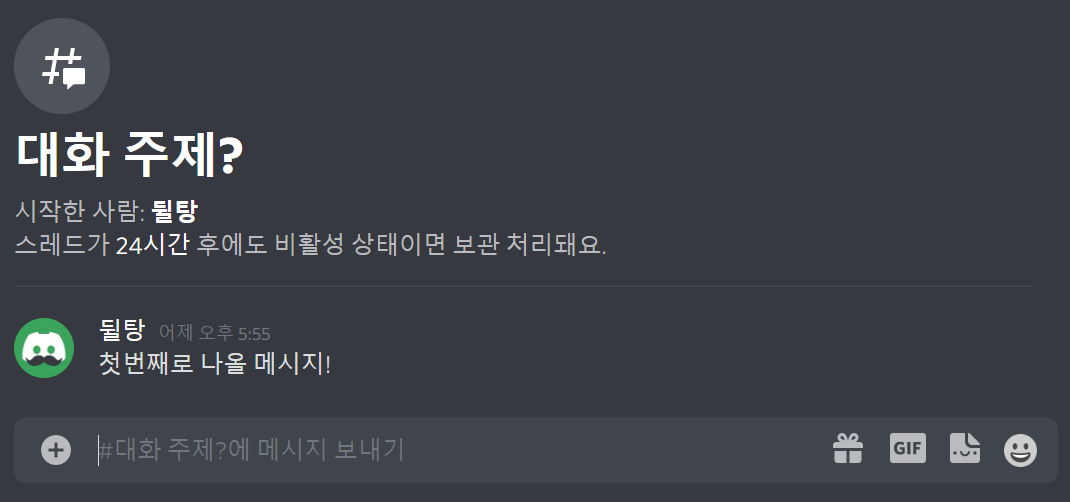The height and width of the screenshot is (502, 1070).
Task: Open the attachment plus button menu
Action: pos(56,450)
